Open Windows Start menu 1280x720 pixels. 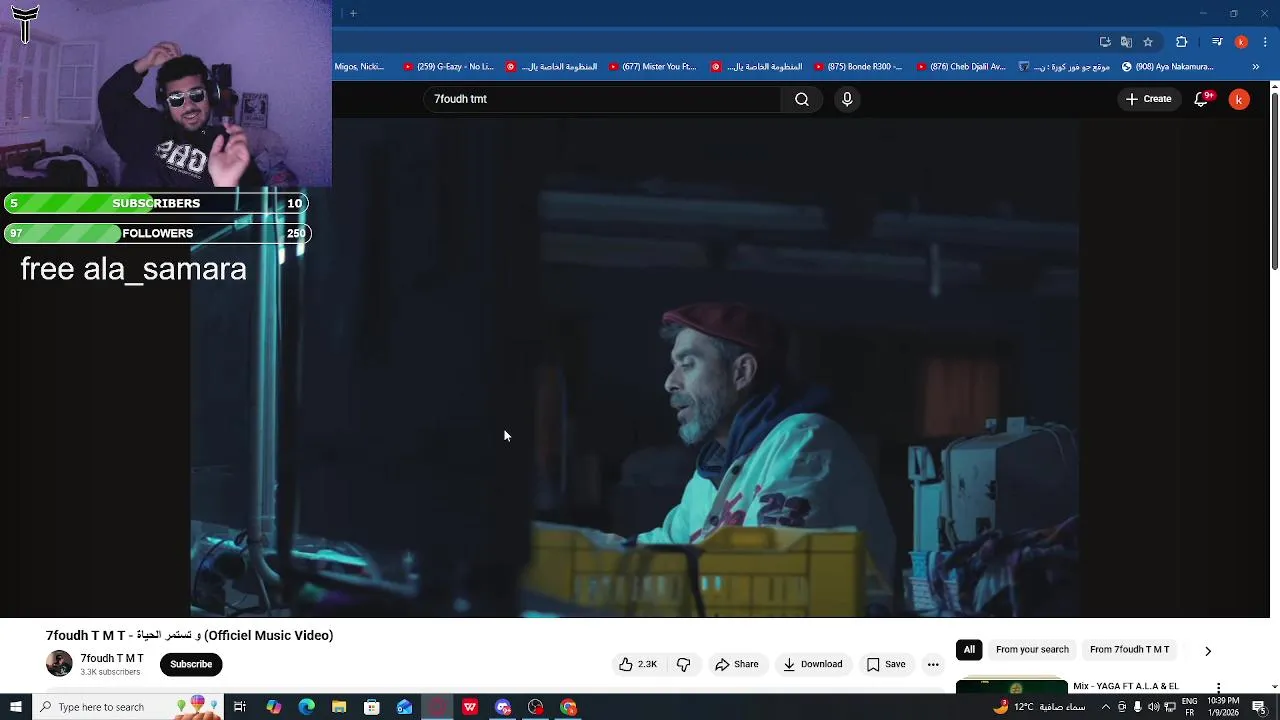tap(15, 707)
